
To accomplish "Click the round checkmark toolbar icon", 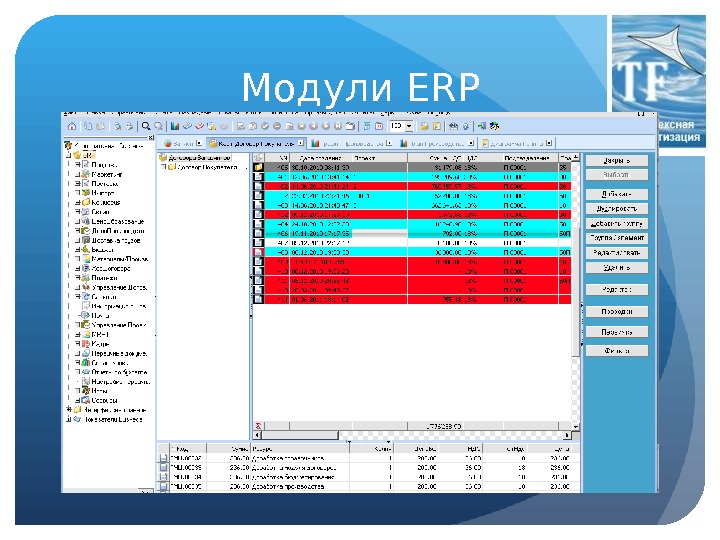I will tap(265, 126).
